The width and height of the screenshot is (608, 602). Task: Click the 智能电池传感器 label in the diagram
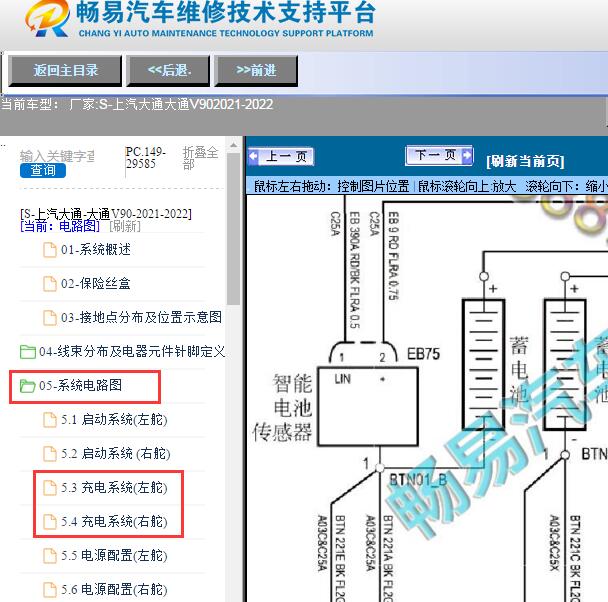click(x=282, y=407)
